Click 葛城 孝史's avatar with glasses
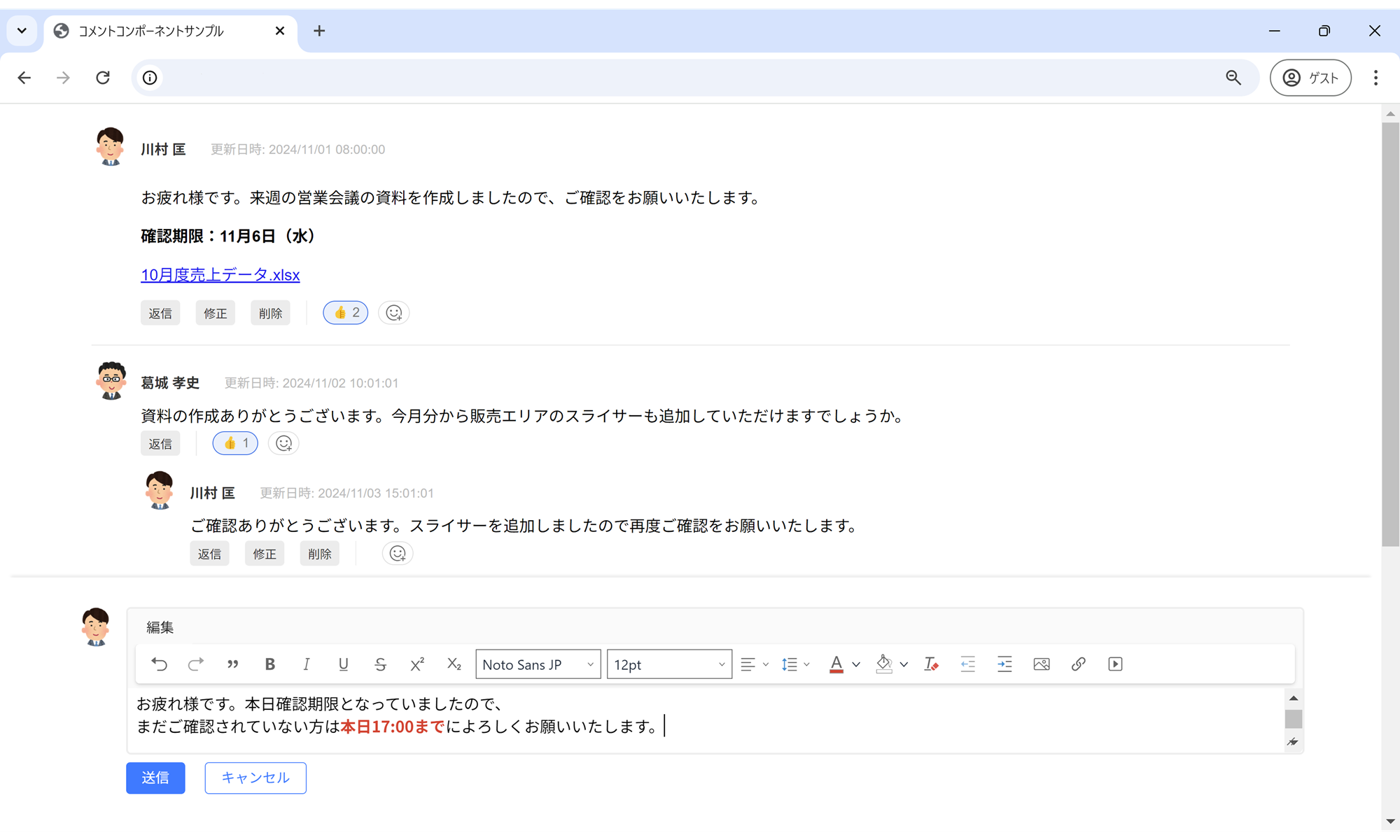 (111, 380)
